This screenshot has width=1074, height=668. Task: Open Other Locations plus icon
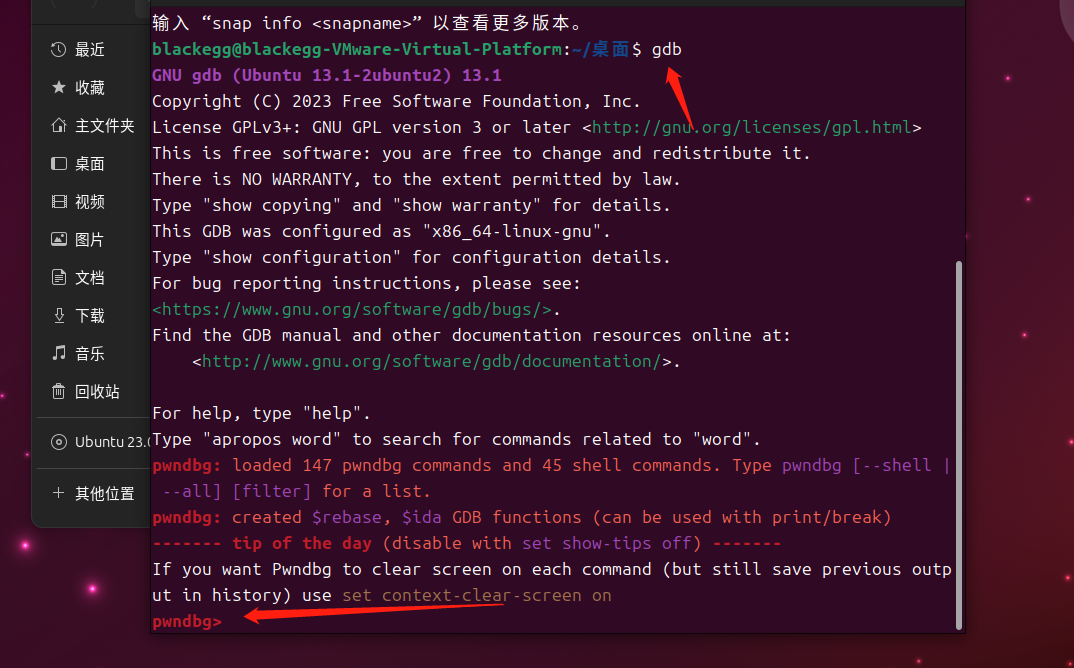[x=59, y=493]
